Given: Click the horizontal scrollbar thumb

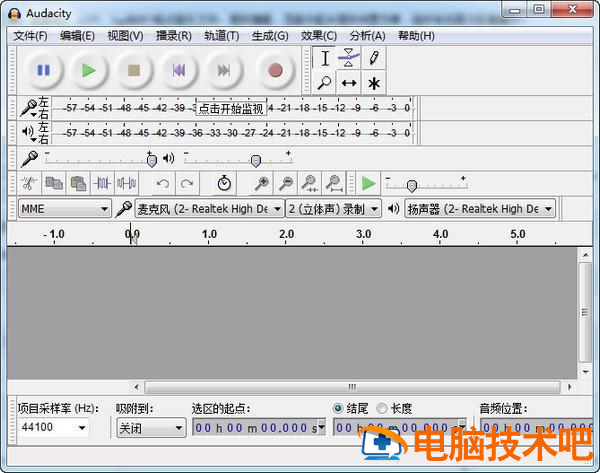Looking at the screenshot, I should tap(352, 387).
